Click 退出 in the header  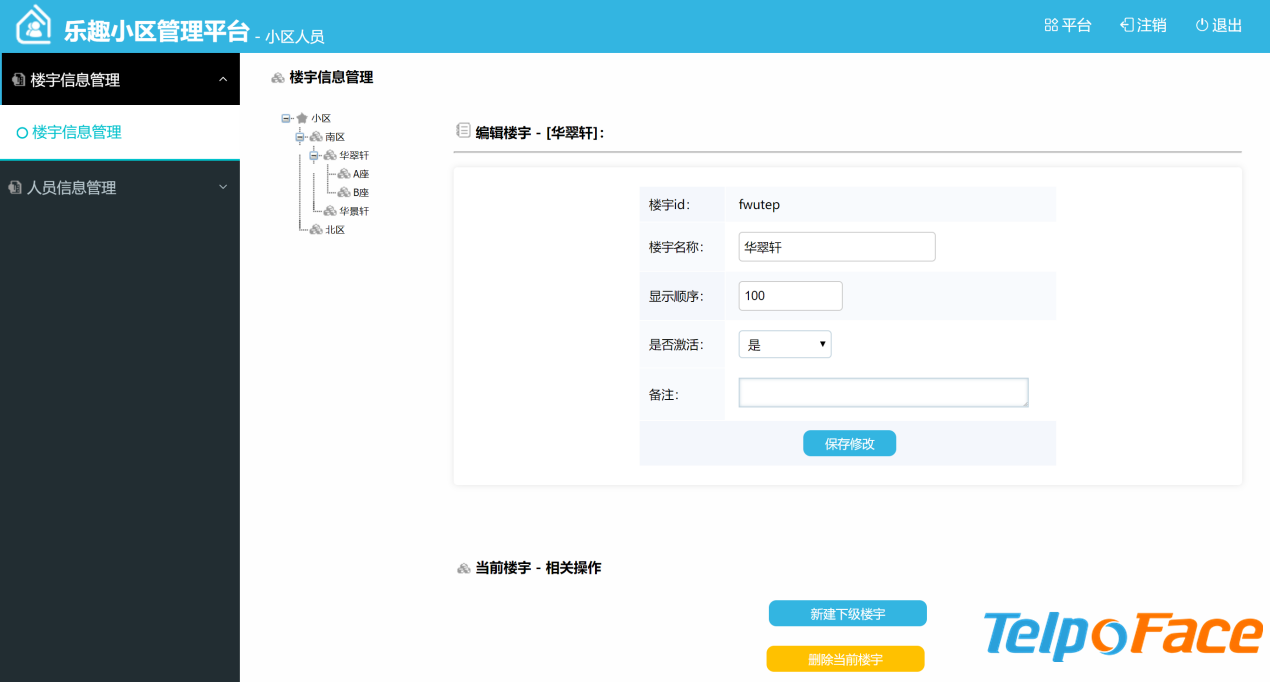[1219, 26]
